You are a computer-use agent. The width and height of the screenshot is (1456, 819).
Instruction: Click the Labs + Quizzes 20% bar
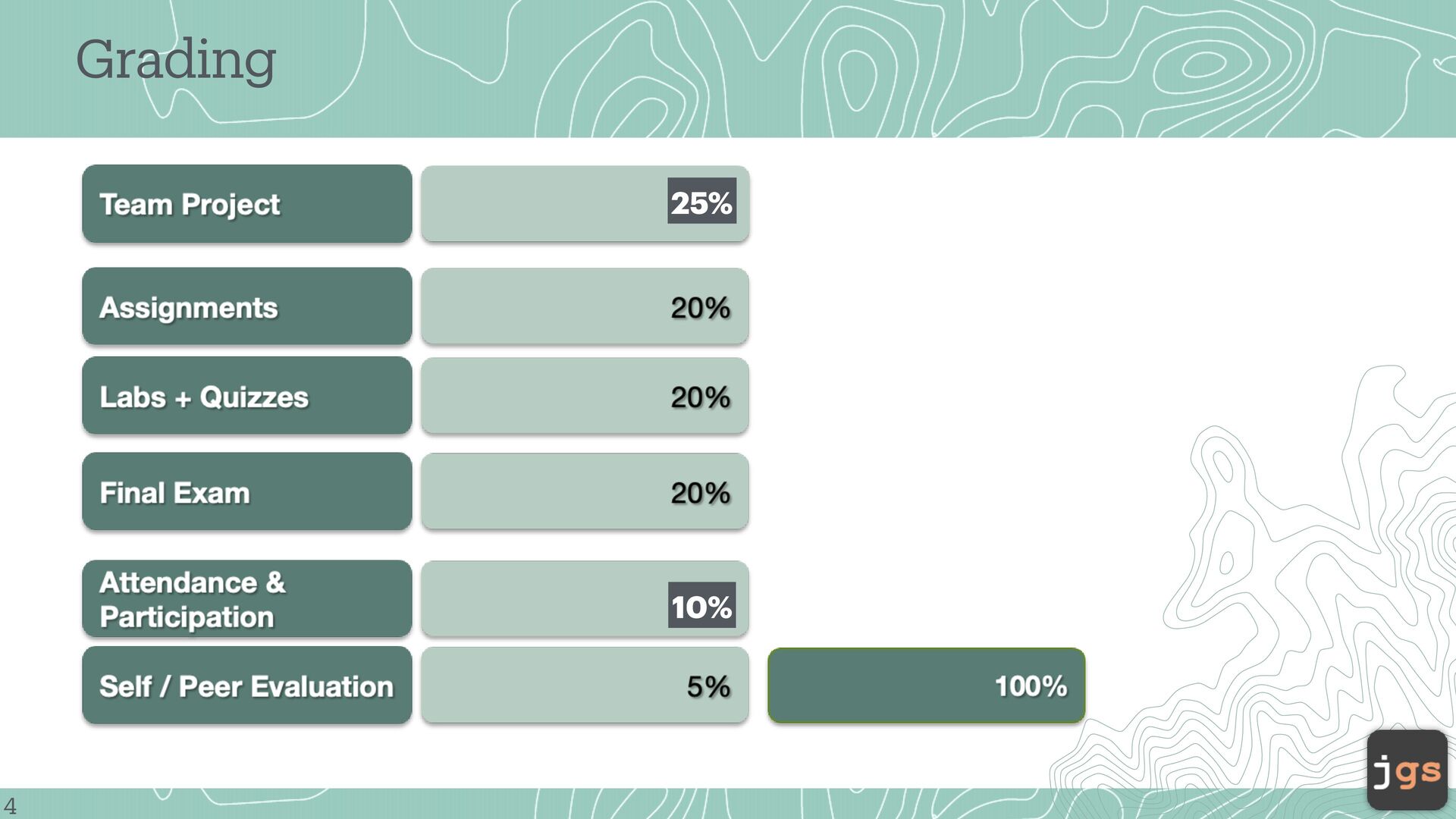coord(585,396)
